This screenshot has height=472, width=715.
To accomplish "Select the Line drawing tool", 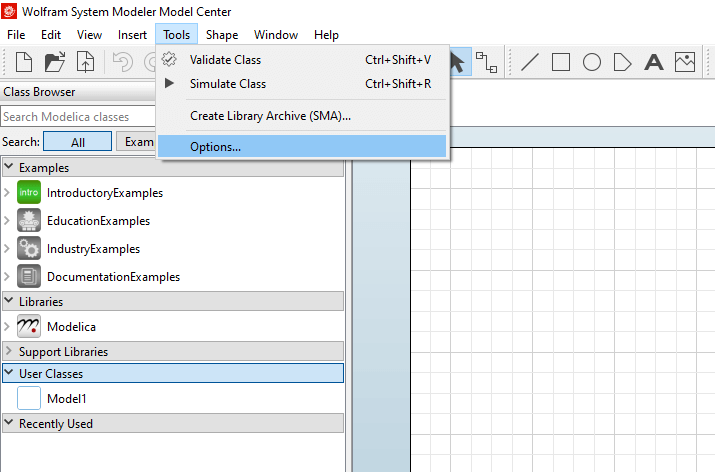I will click(530, 62).
